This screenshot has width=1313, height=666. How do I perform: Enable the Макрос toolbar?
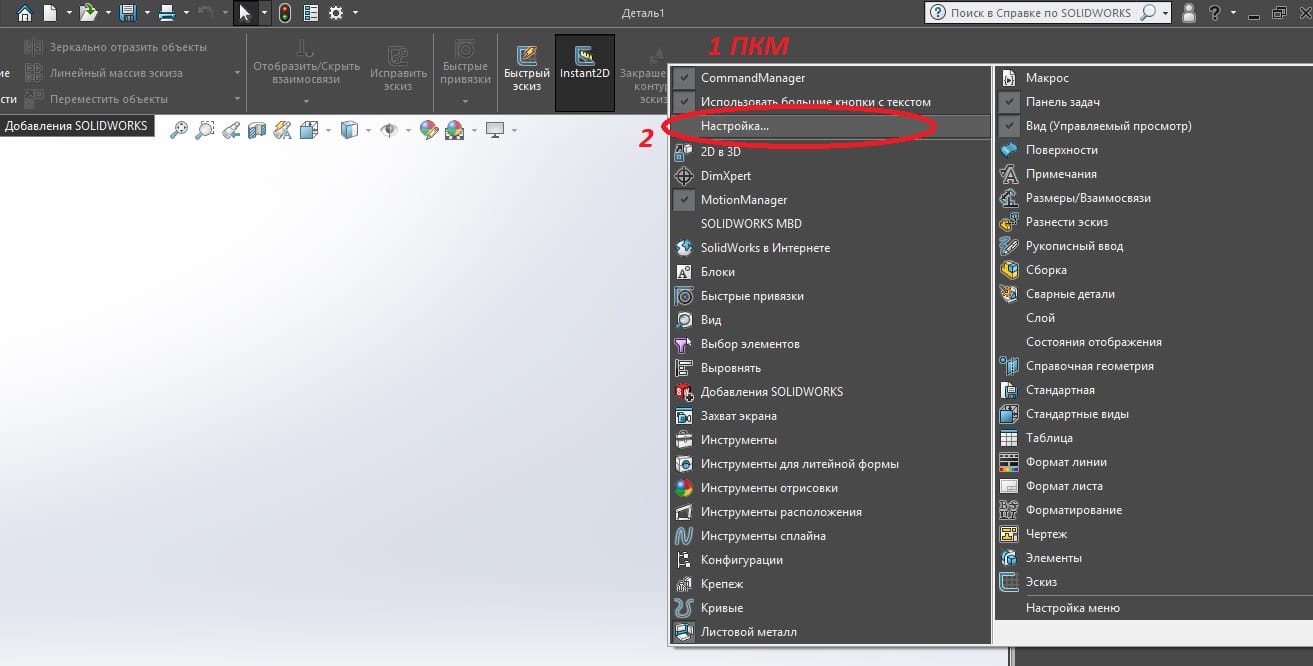(x=1153, y=78)
